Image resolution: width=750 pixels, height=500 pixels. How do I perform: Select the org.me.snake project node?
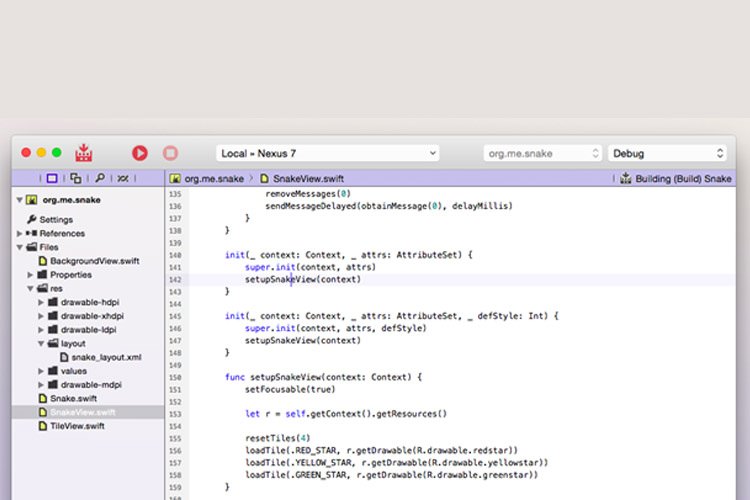71,200
